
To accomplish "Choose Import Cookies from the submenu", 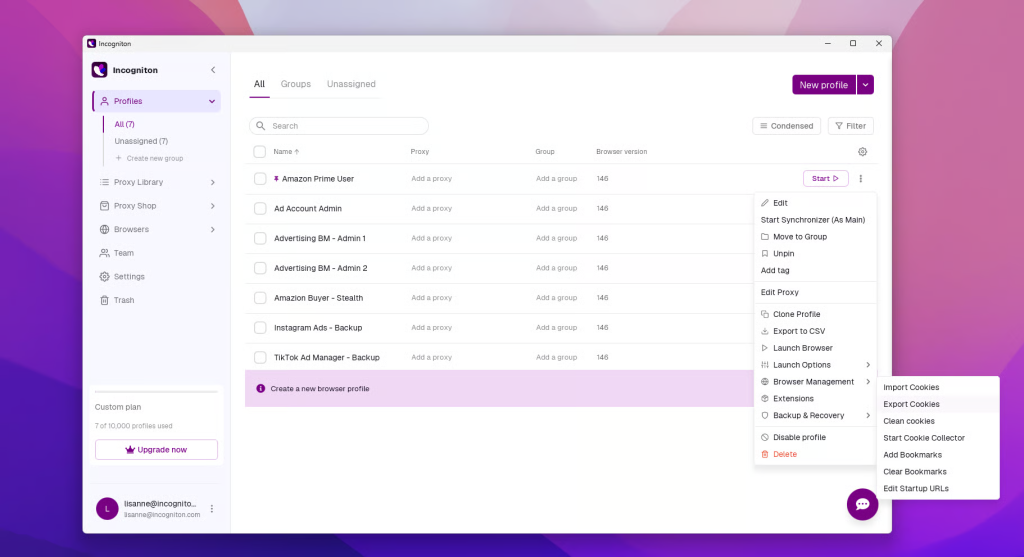I will (938, 387).
